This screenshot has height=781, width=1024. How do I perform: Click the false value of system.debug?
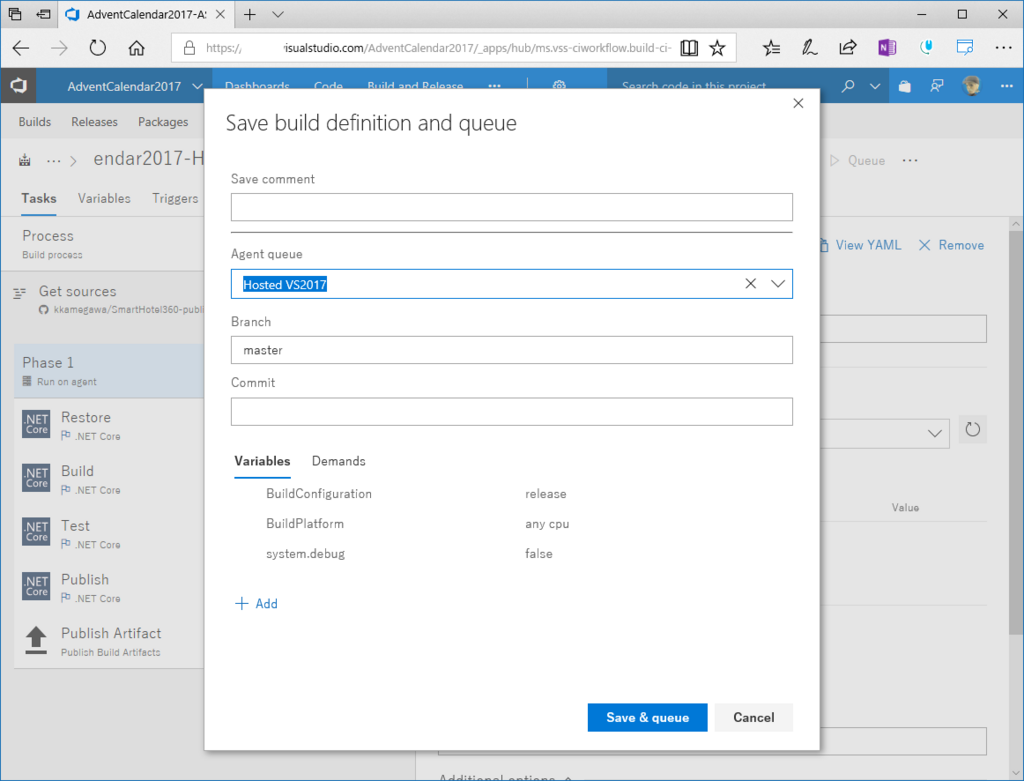click(x=538, y=554)
